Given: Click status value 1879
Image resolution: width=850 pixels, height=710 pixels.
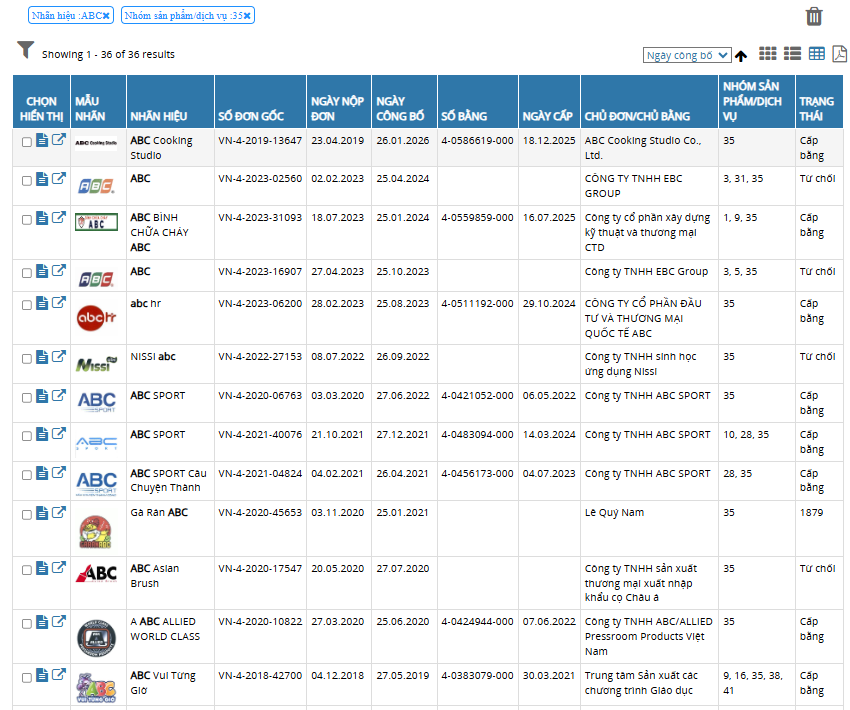Looking at the screenshot, I should 811,512.
